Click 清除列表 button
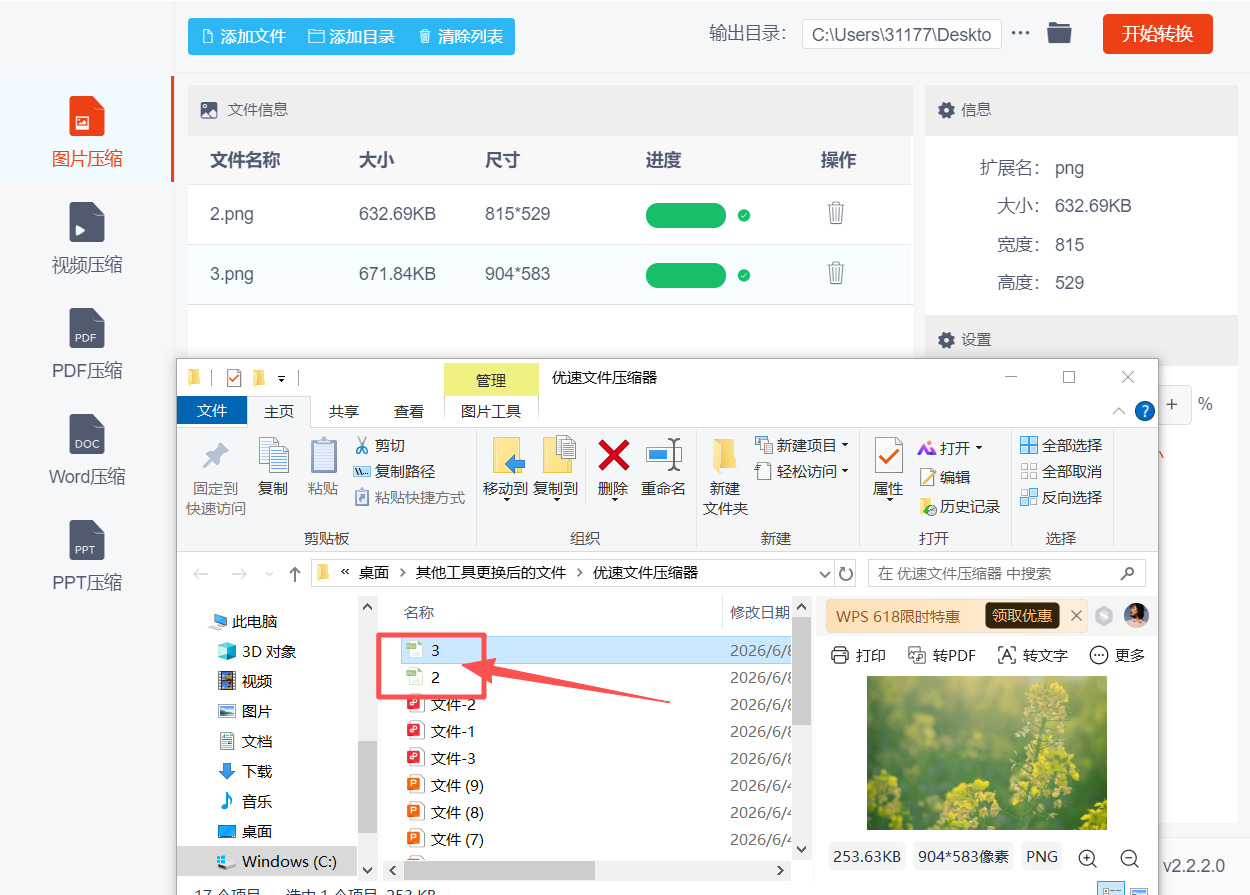 [x=461, y=36]
